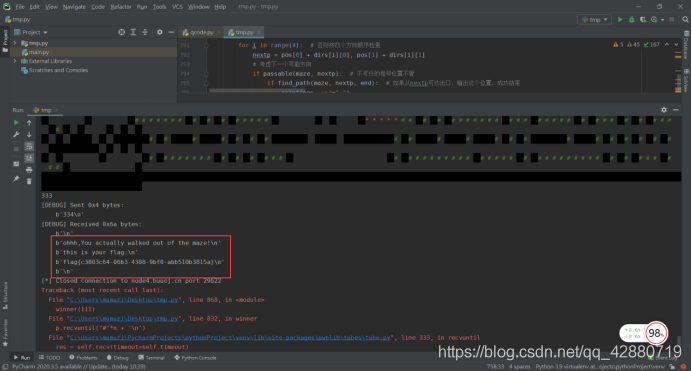Click the Profile run icon
This screenshot has width=692, height=371.
tap(654, 20)
